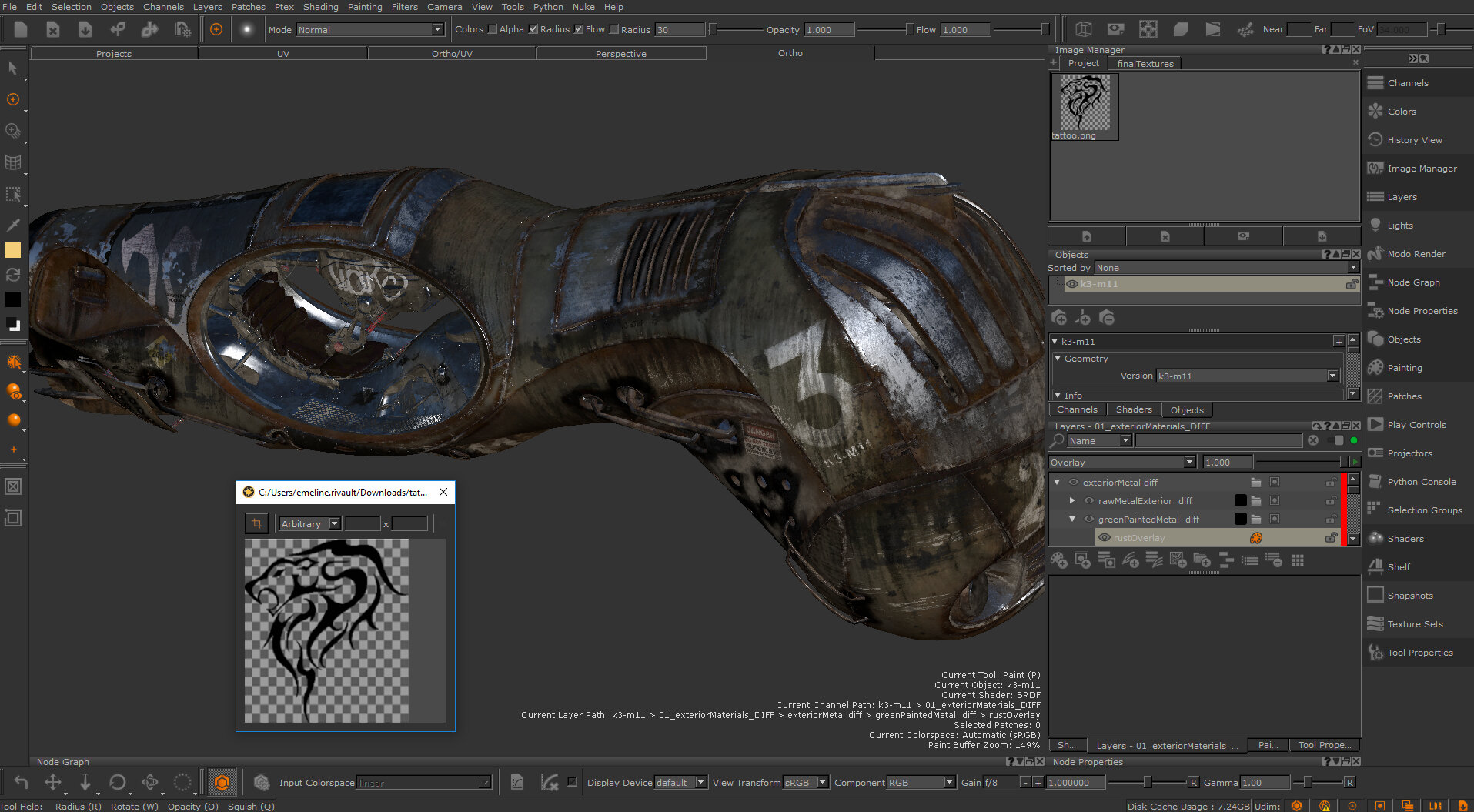This screenshot has height=812, width=1474.
Task: Switch to the Perspective view tab
Action: click(x=620, y=54)
